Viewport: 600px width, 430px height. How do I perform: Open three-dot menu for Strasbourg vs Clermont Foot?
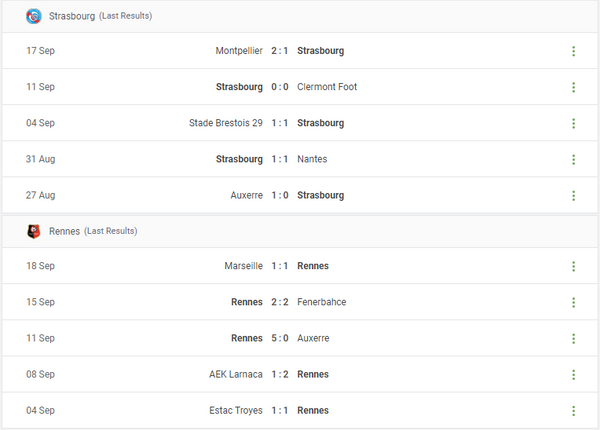coord(573,87)
